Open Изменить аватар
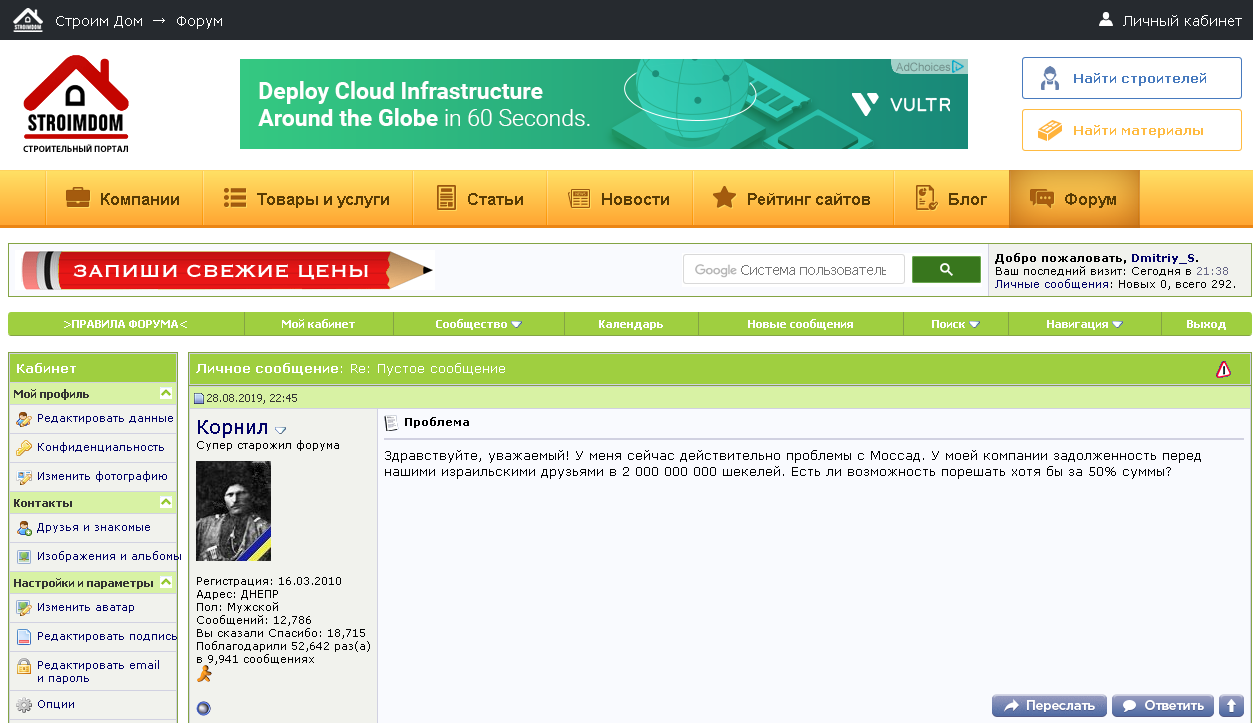This screenshot has width=1253, height=723. point(85,607)
